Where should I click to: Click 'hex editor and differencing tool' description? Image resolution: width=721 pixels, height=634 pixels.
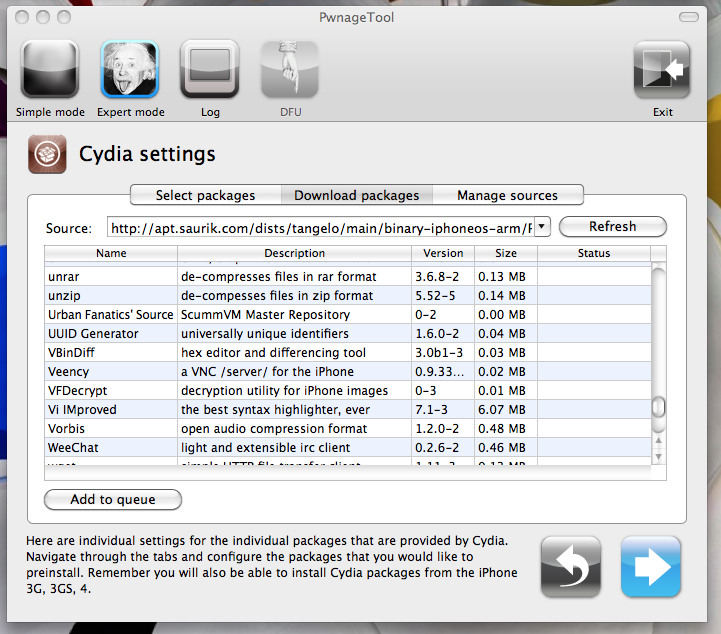tap(273, 353)
